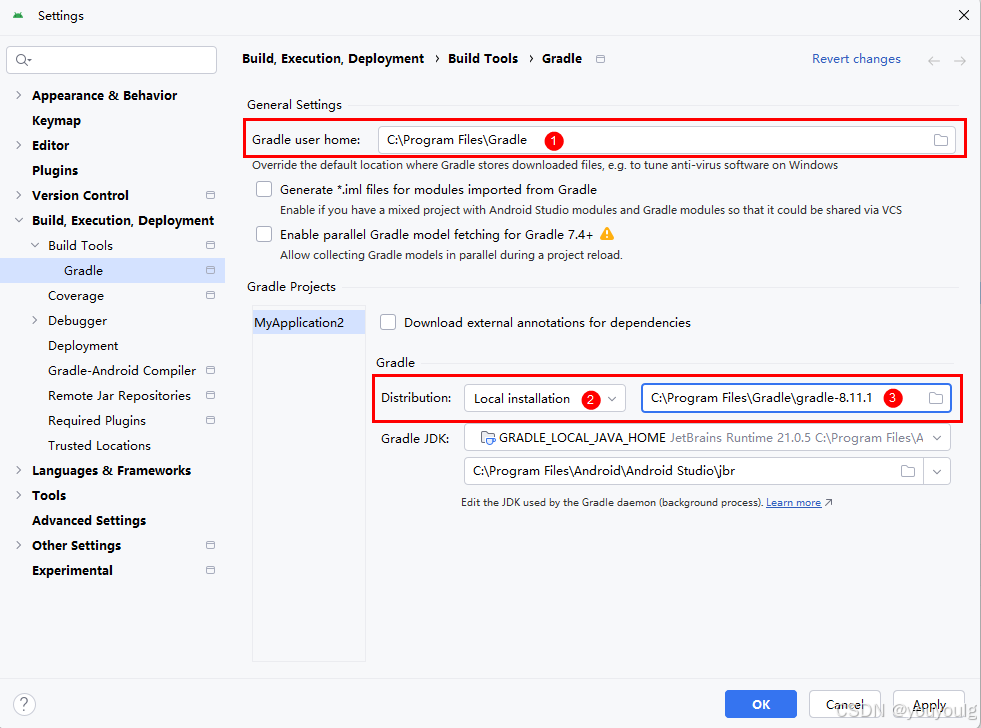Open the Distribution dropdown showing Local installation
The image size is (981, 728).
(544, 398)
